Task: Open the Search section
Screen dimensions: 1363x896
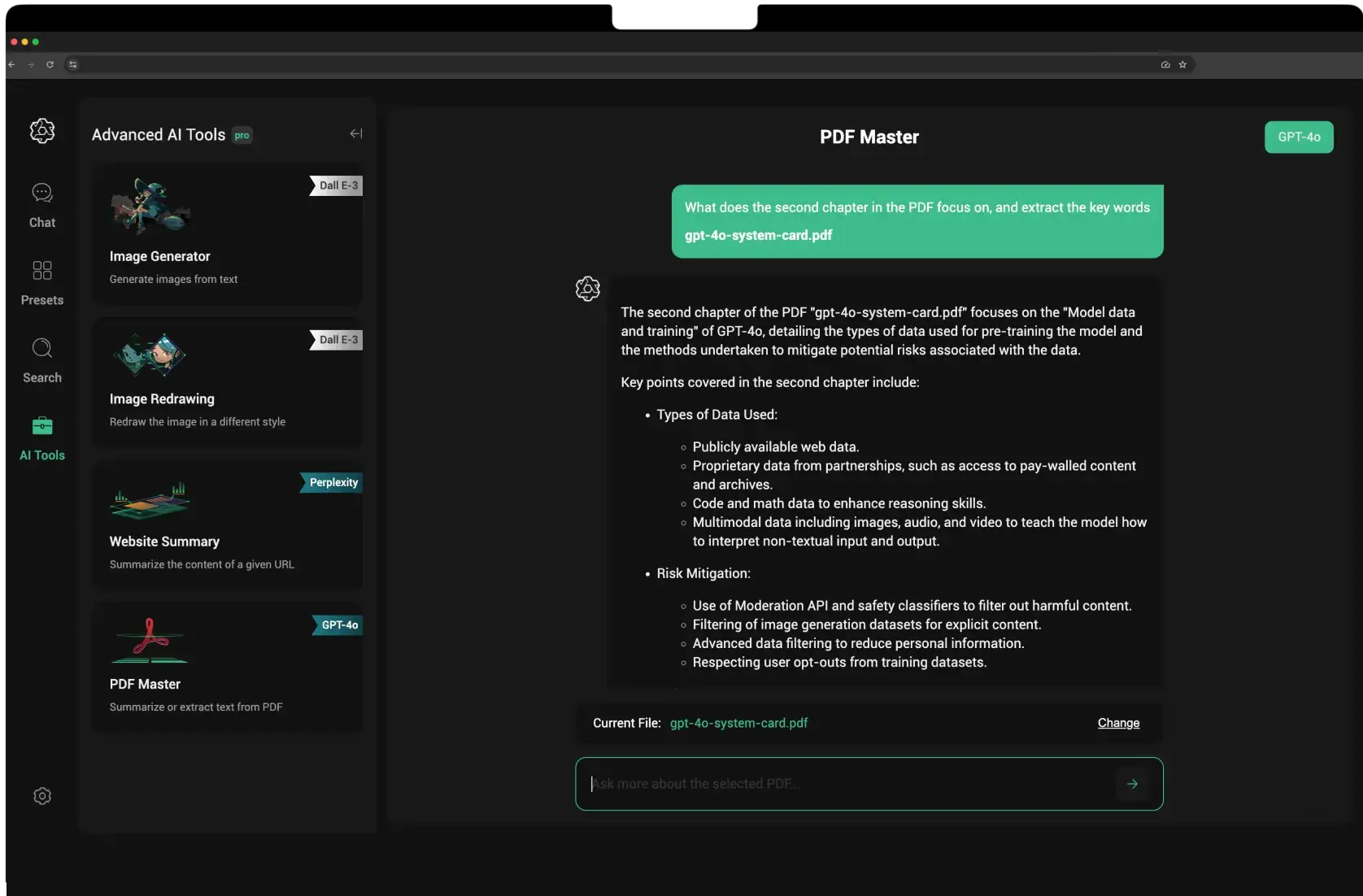Action: point(42,360)
